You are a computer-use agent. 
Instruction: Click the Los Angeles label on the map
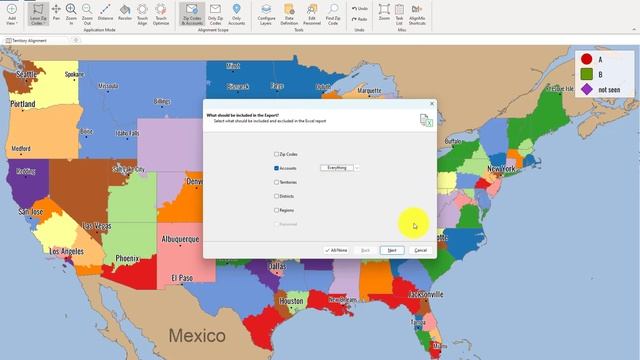click(67, 251)
